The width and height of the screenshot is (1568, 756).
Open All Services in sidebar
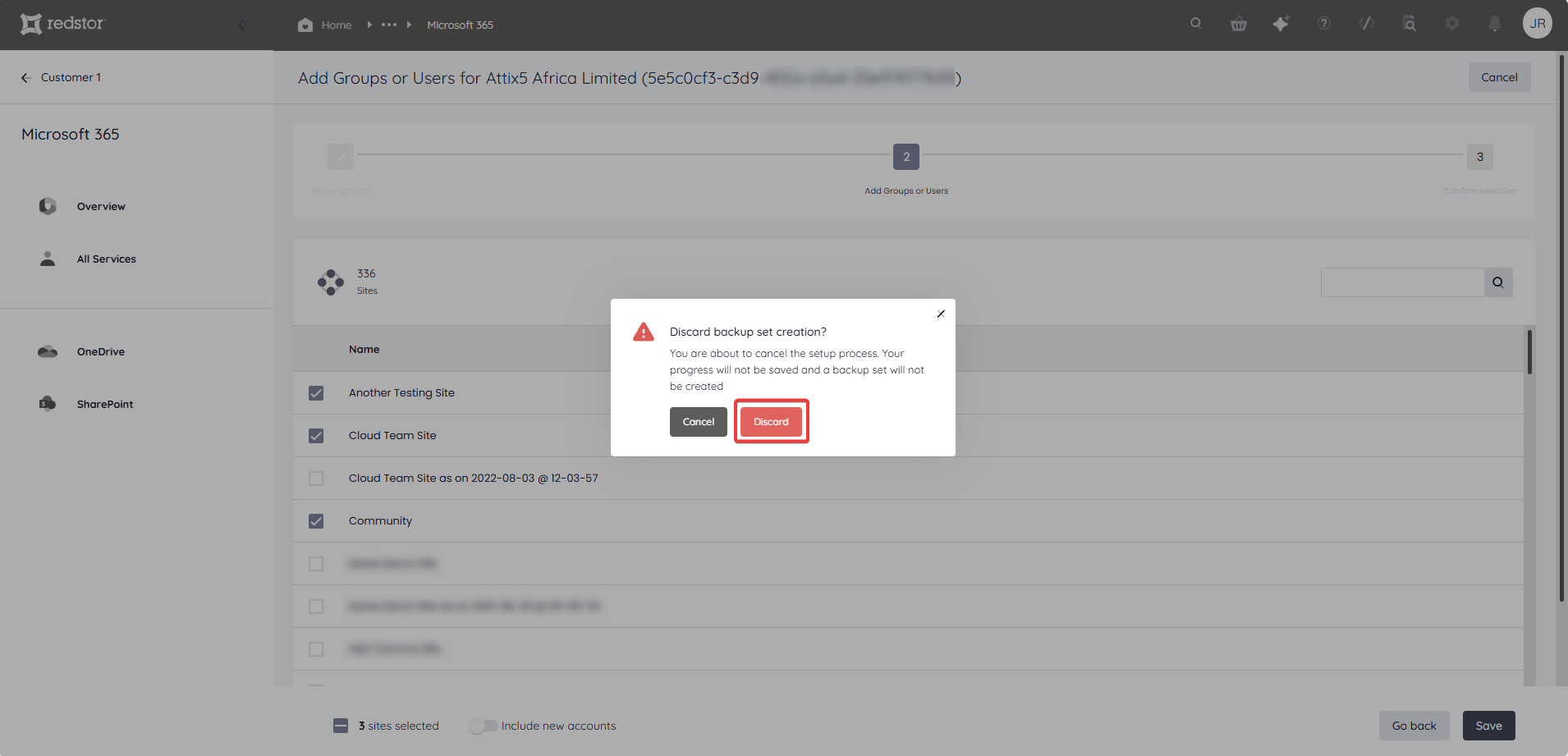107,259
